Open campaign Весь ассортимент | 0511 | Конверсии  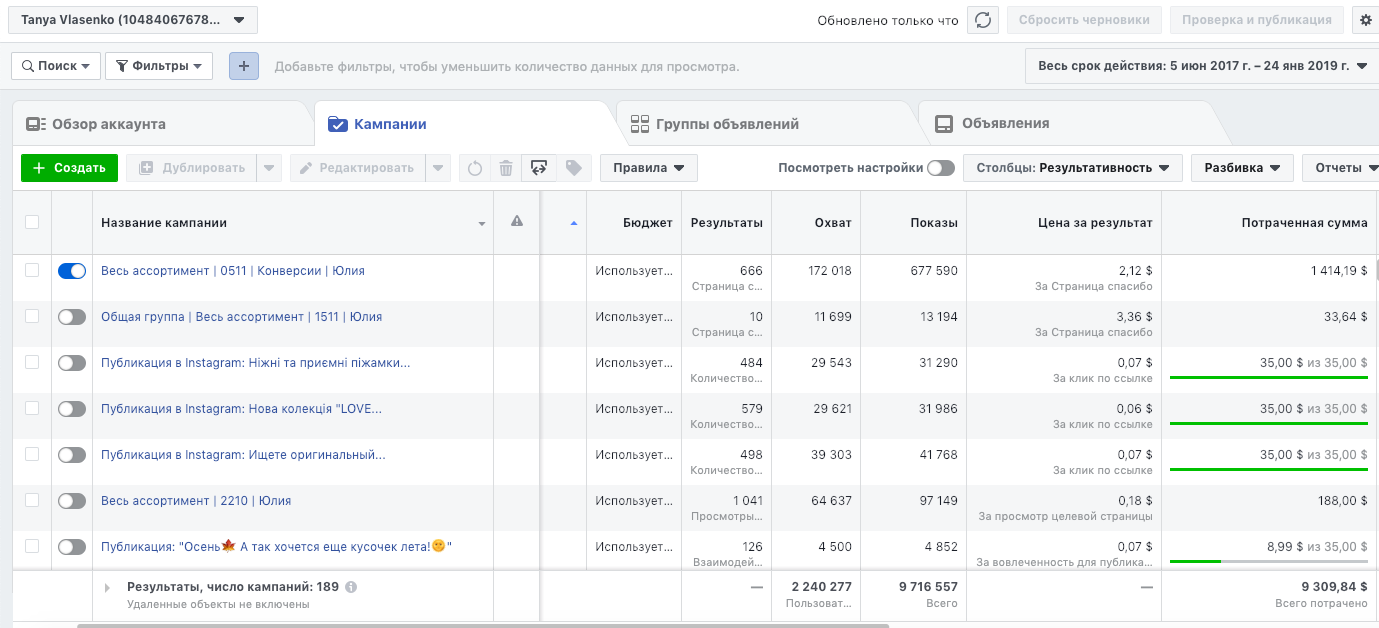[x=233, y=271]
